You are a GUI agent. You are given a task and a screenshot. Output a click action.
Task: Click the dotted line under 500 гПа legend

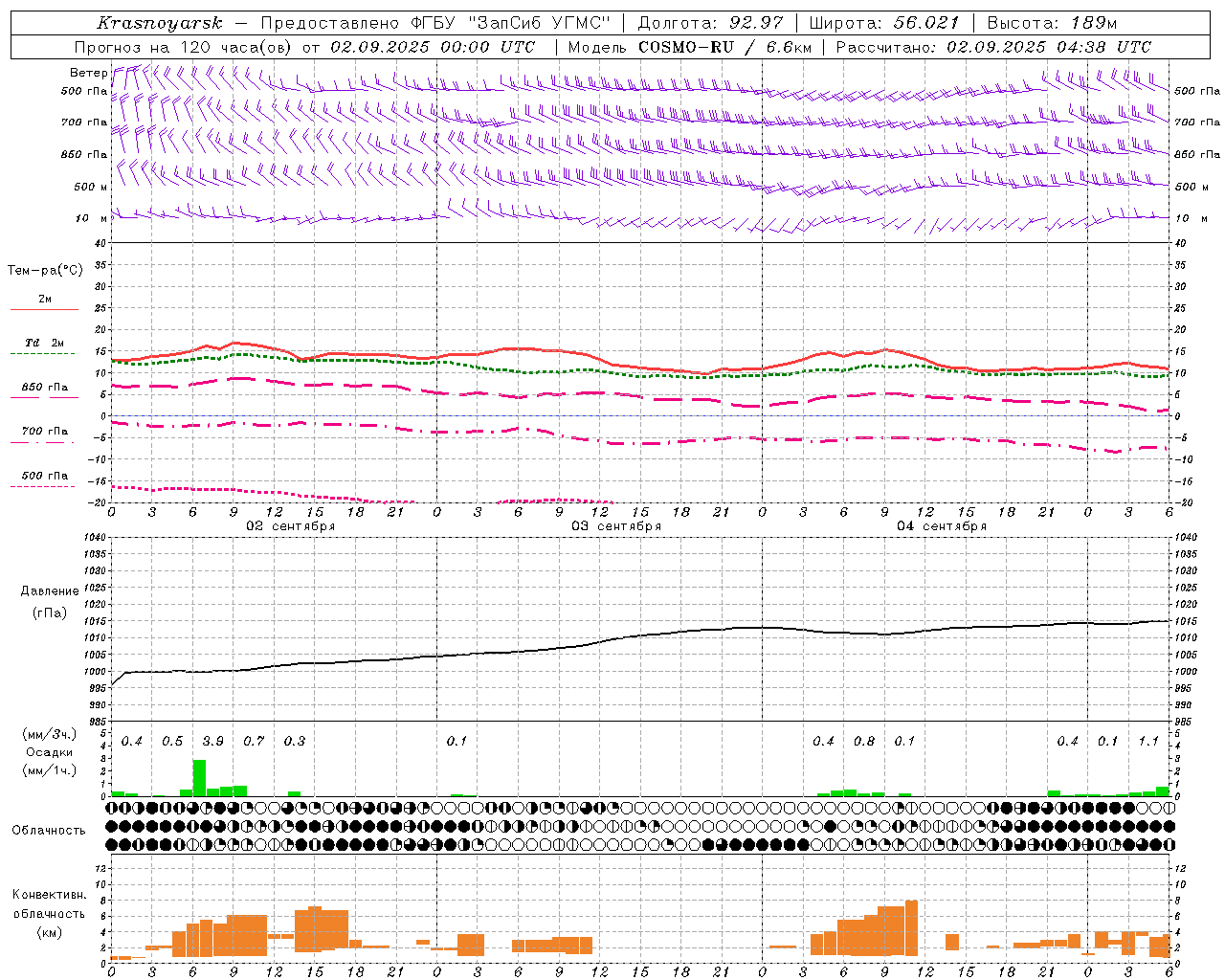(x=44, y=486)
